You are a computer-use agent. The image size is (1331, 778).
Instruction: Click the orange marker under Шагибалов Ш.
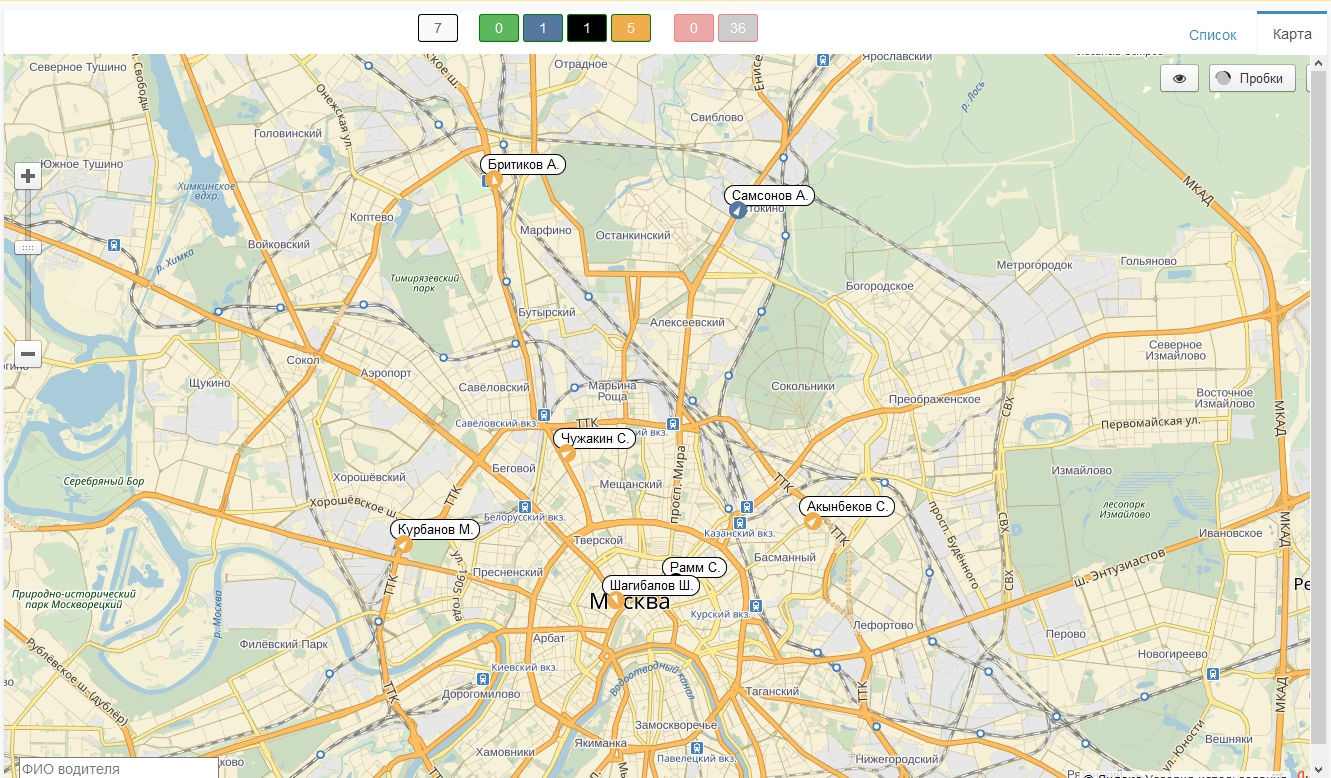pyautogui.click(x=616, y=600)
